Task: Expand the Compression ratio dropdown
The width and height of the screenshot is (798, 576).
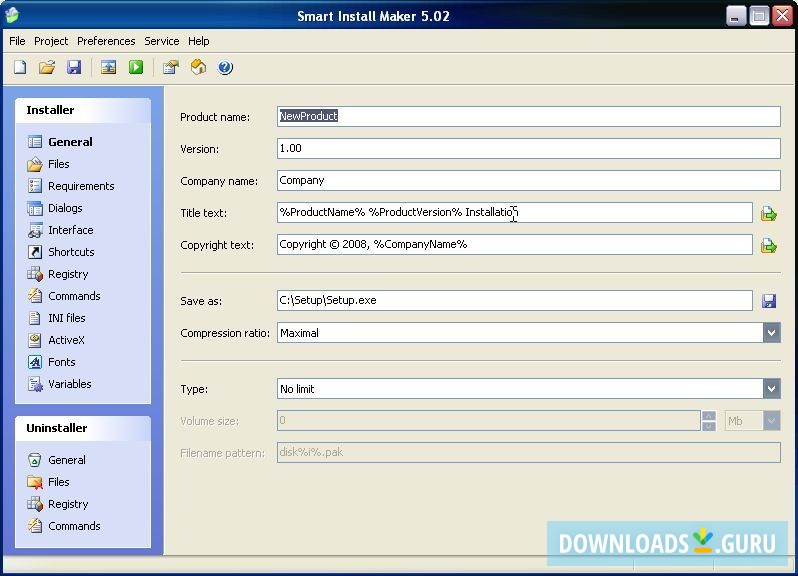Action: [x=771, y=333]
